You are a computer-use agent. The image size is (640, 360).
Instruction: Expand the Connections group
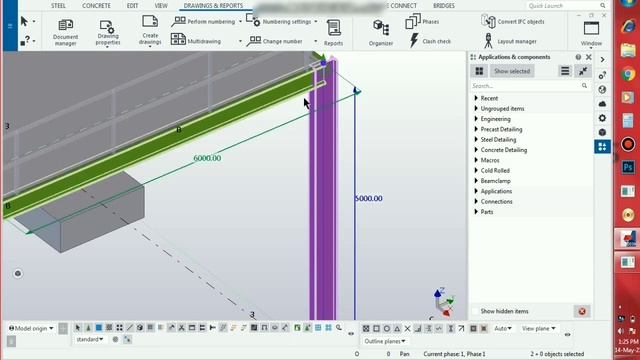[x=476, y=202]
